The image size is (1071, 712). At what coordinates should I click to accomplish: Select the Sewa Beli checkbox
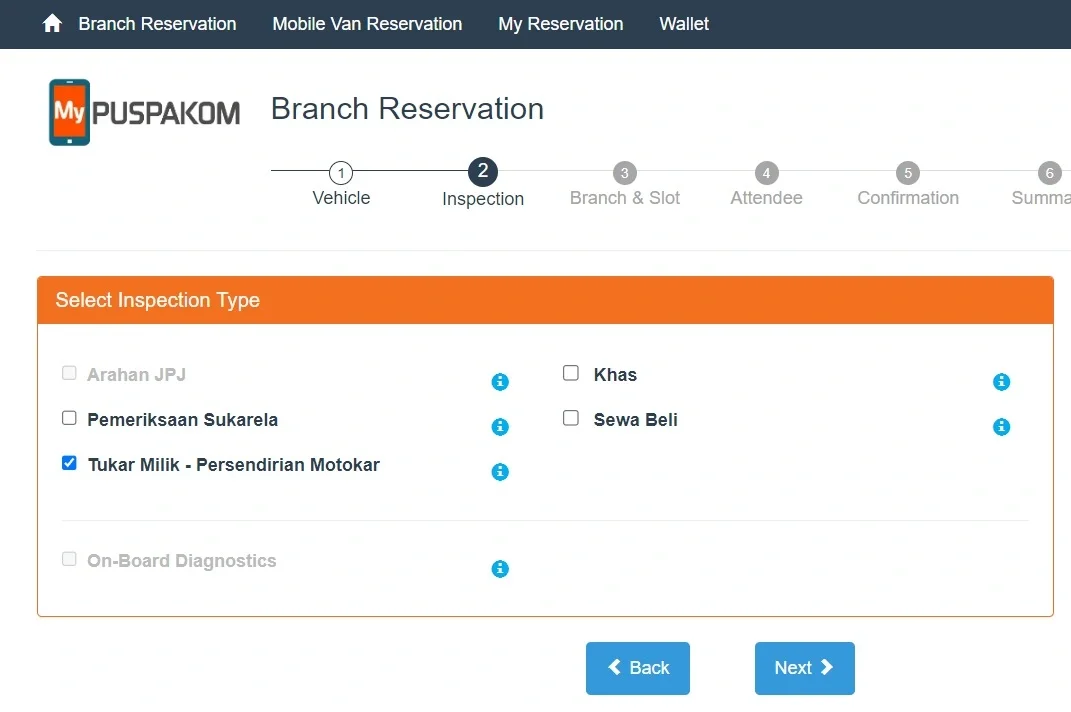[x=570, y=417]
